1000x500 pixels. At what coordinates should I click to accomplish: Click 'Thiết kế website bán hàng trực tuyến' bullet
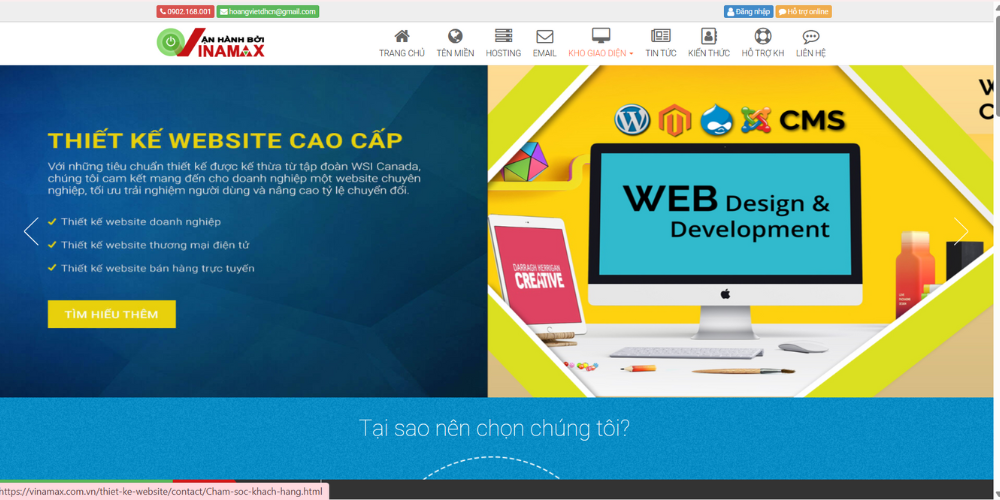(x=158, y=268)
